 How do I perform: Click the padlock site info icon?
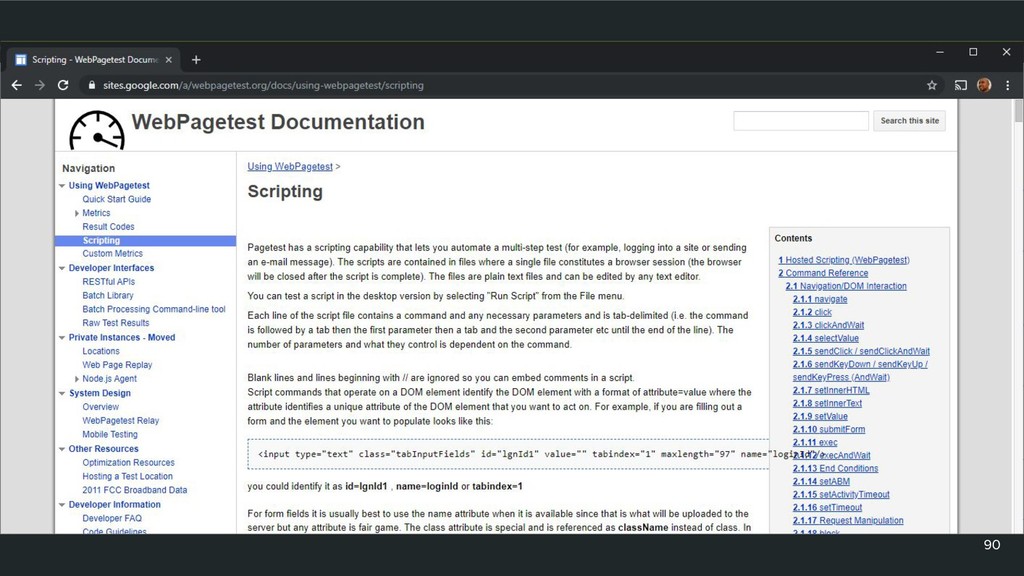point(91,85)
